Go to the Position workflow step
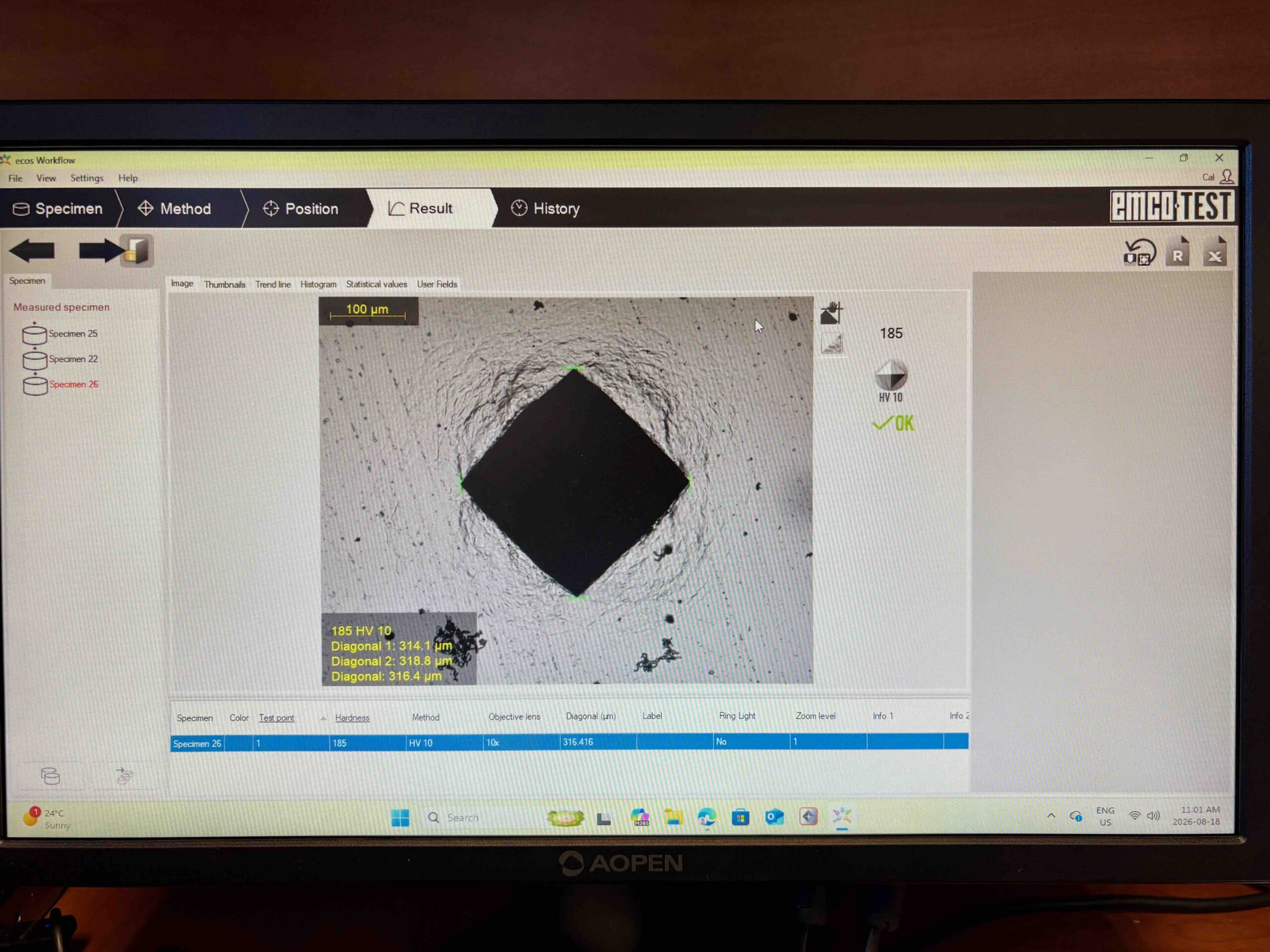The height and width of the screenshot is (952, 1270). click(301, 209)
